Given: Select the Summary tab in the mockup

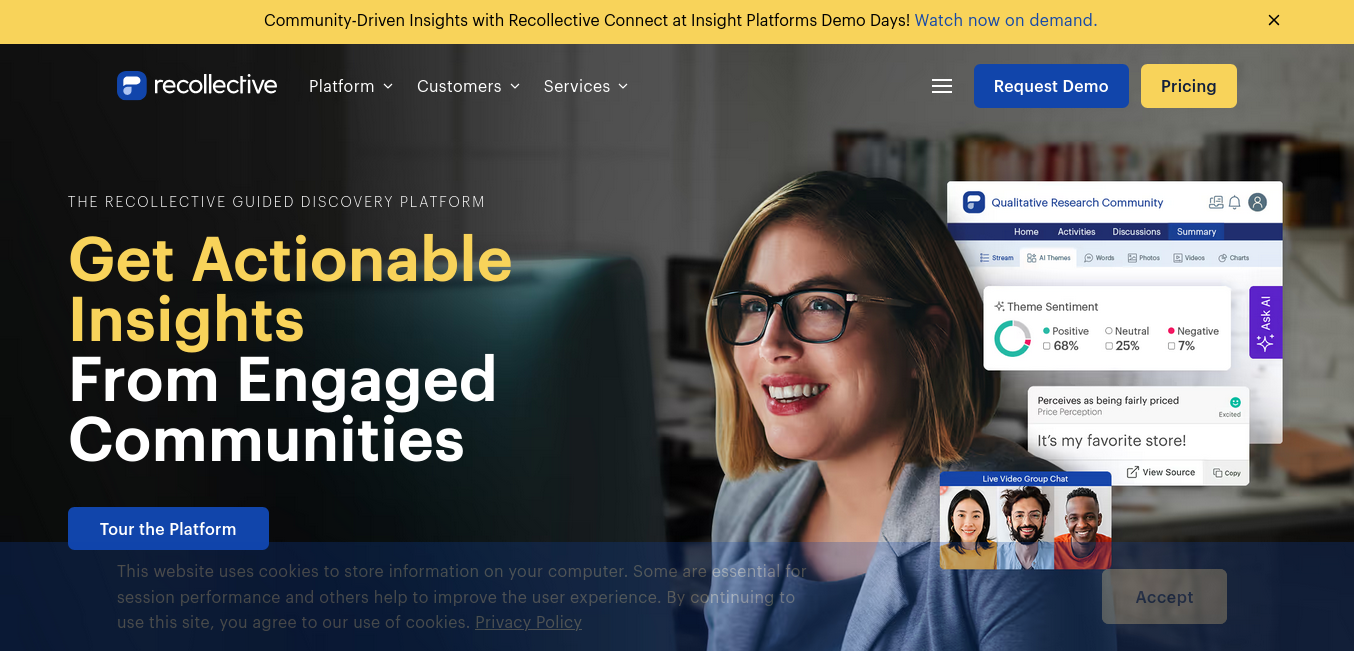Looking at the screenshot, I should (1196, 232).
